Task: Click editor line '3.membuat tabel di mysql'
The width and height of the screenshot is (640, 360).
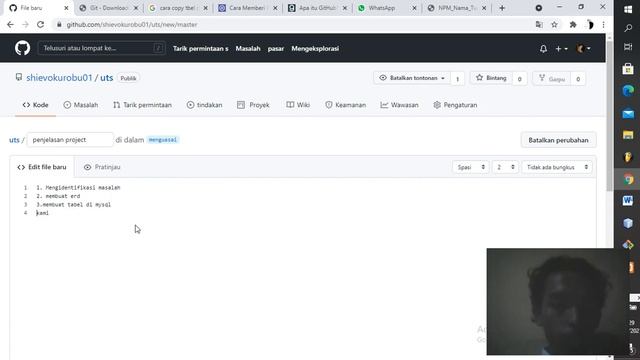Action: point(73,204)
